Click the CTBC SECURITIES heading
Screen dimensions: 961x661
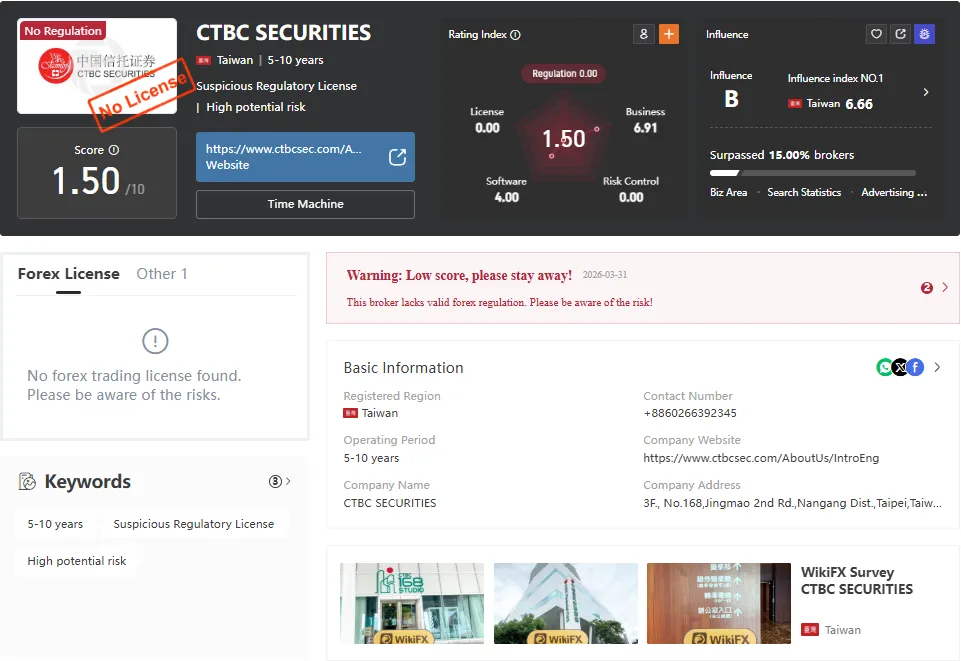click(283, 32)
